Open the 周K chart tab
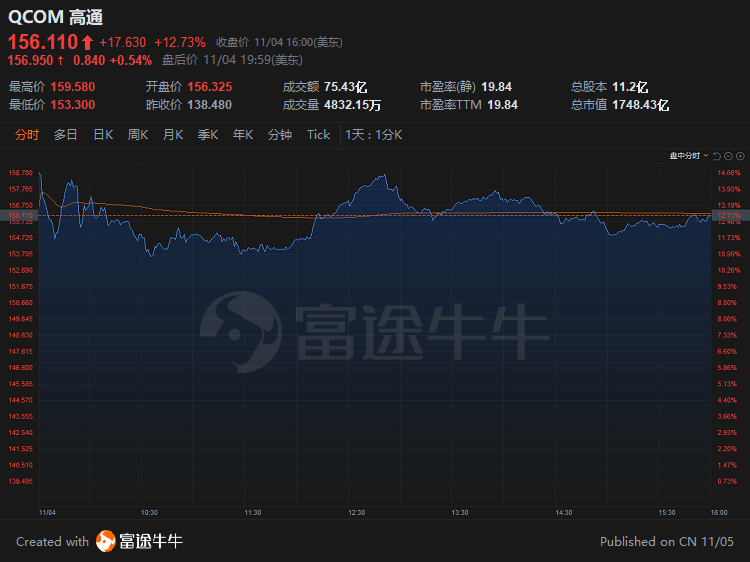 point(138,135)
